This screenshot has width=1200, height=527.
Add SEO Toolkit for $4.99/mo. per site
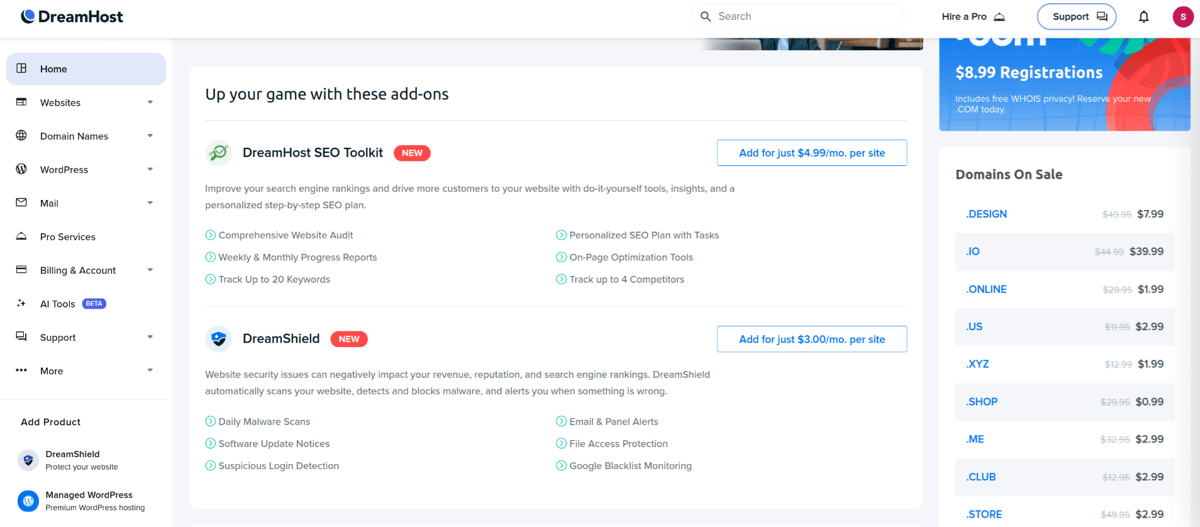[x=812, y=153]
